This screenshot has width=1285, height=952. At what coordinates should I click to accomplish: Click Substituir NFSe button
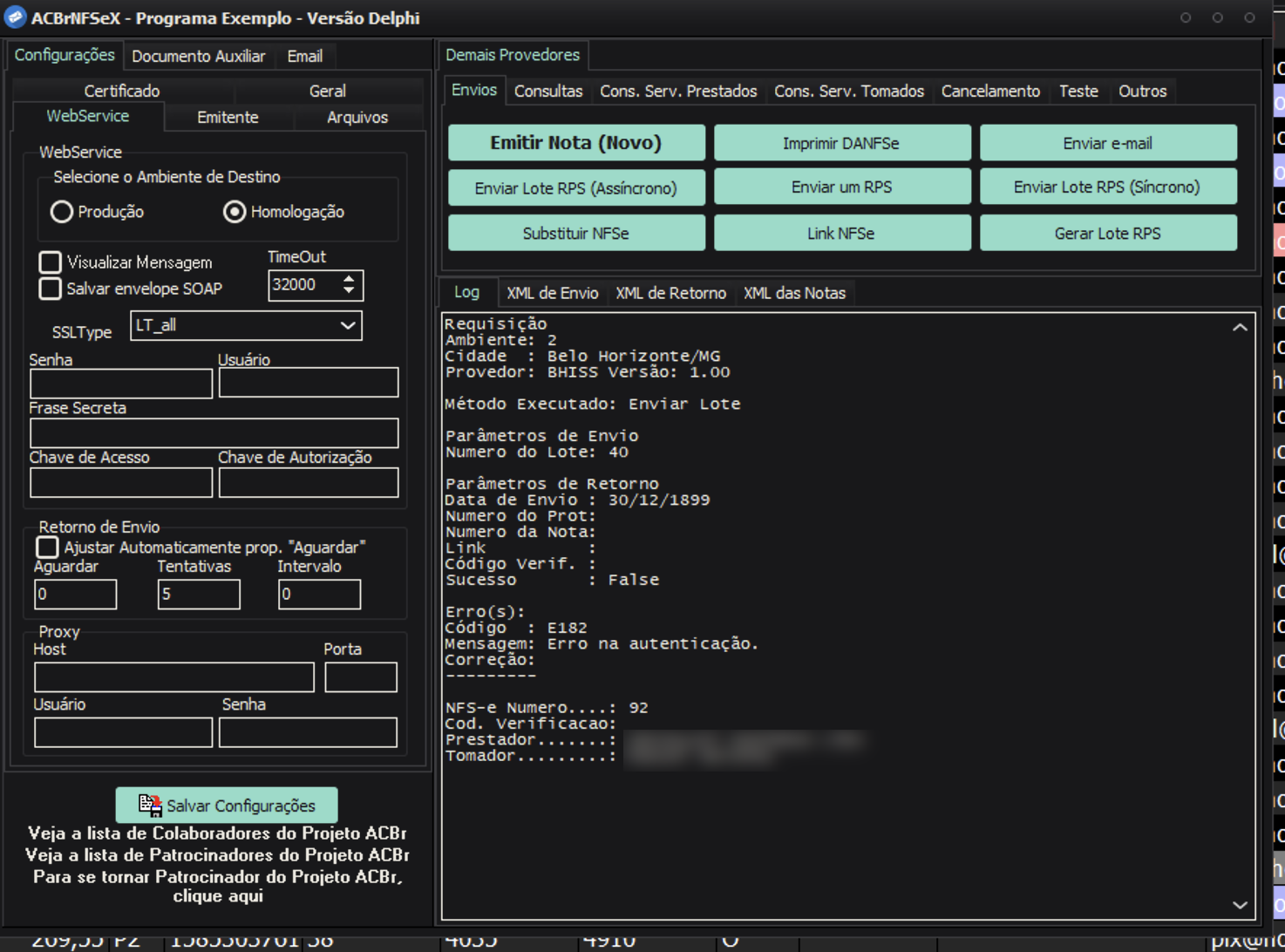576,233
